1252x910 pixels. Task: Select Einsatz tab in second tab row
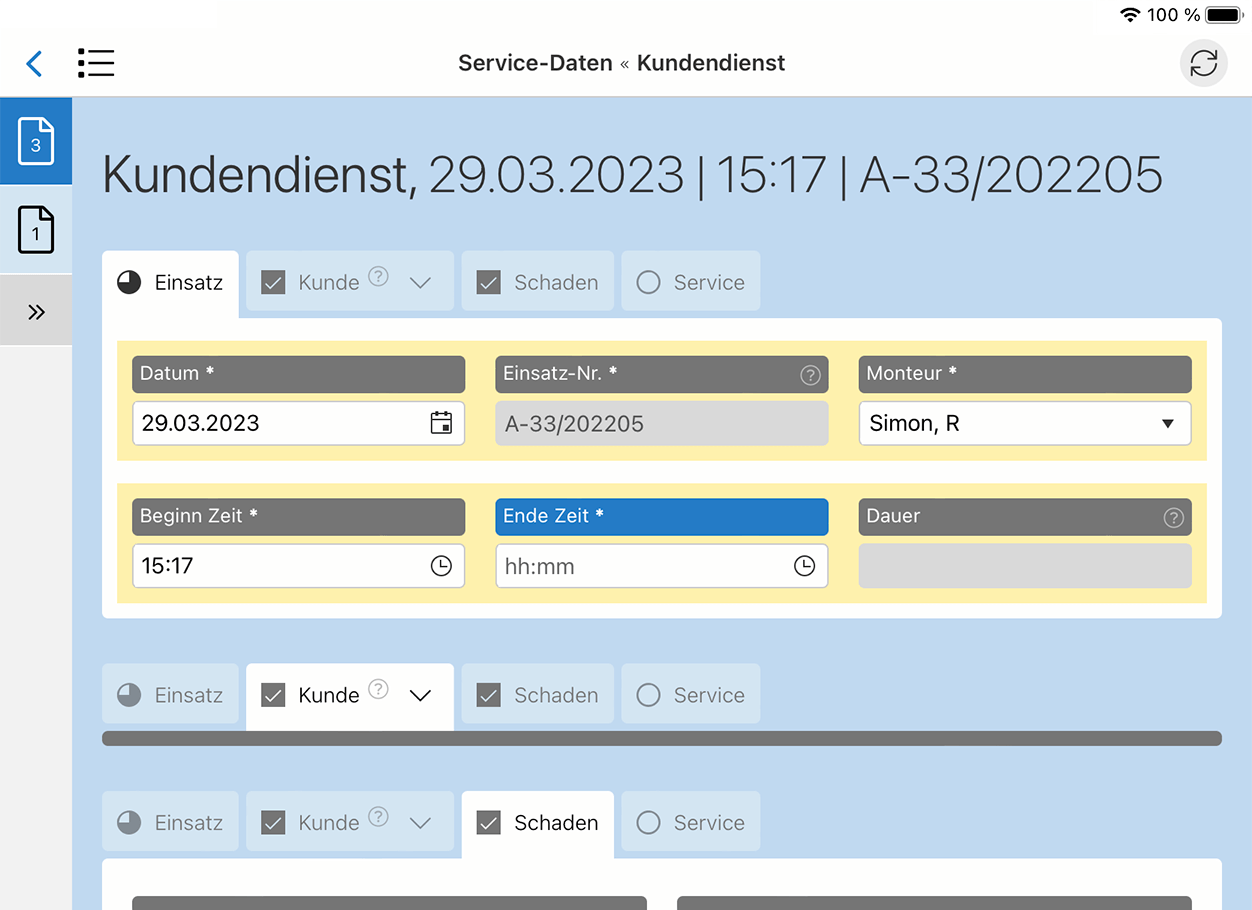(x=171, y=695)
